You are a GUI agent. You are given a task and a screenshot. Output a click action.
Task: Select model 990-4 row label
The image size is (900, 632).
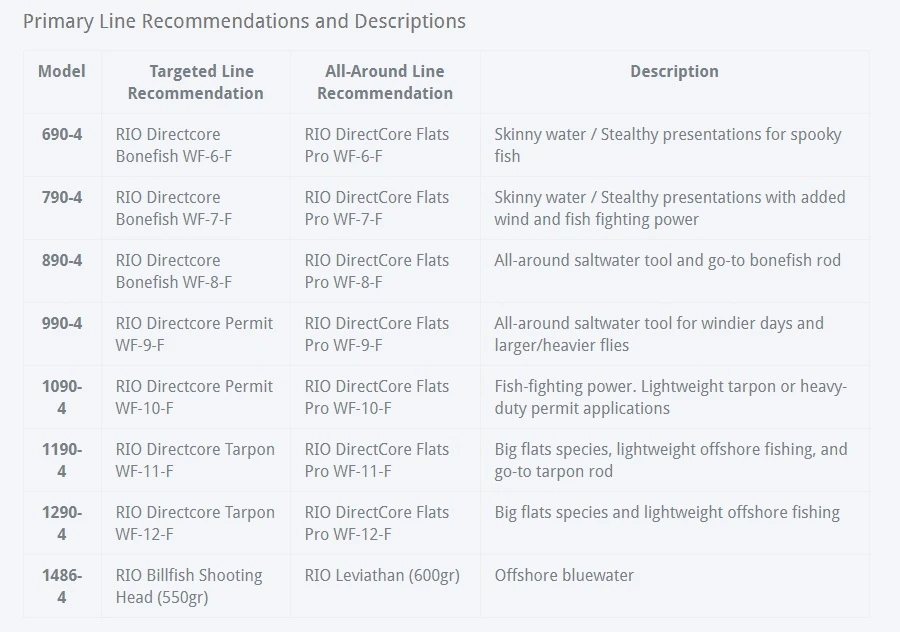pos(62,323)
